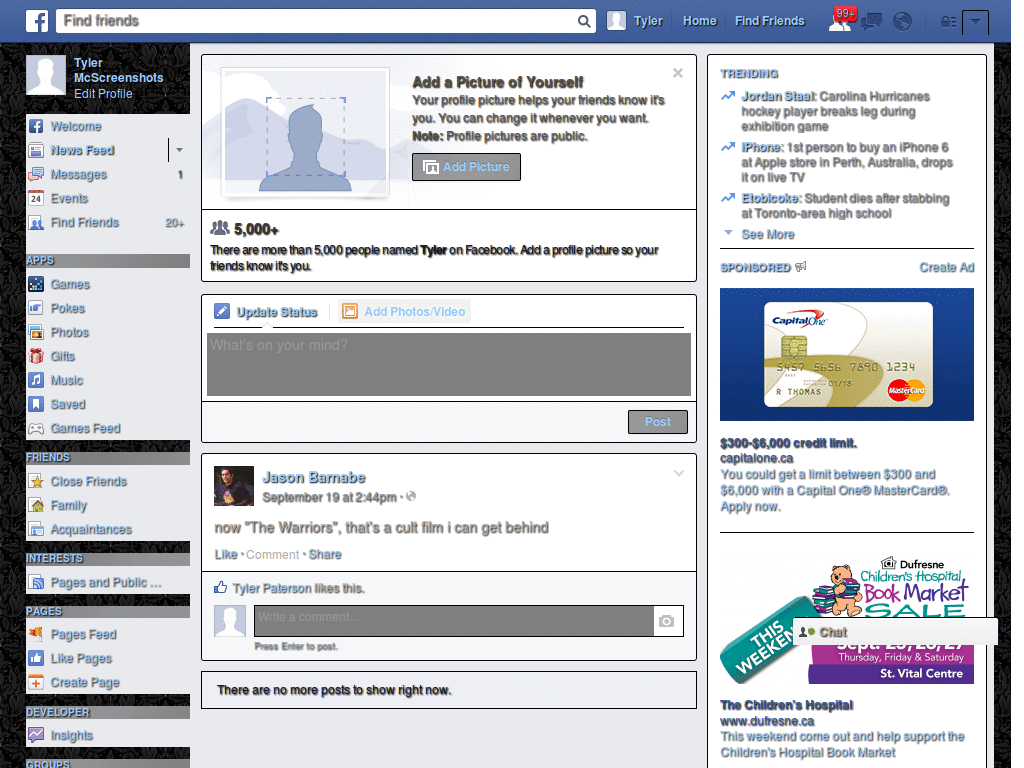Click the Capital One card ad image
The image size is (1024, 768).
[x=846, y=355]
